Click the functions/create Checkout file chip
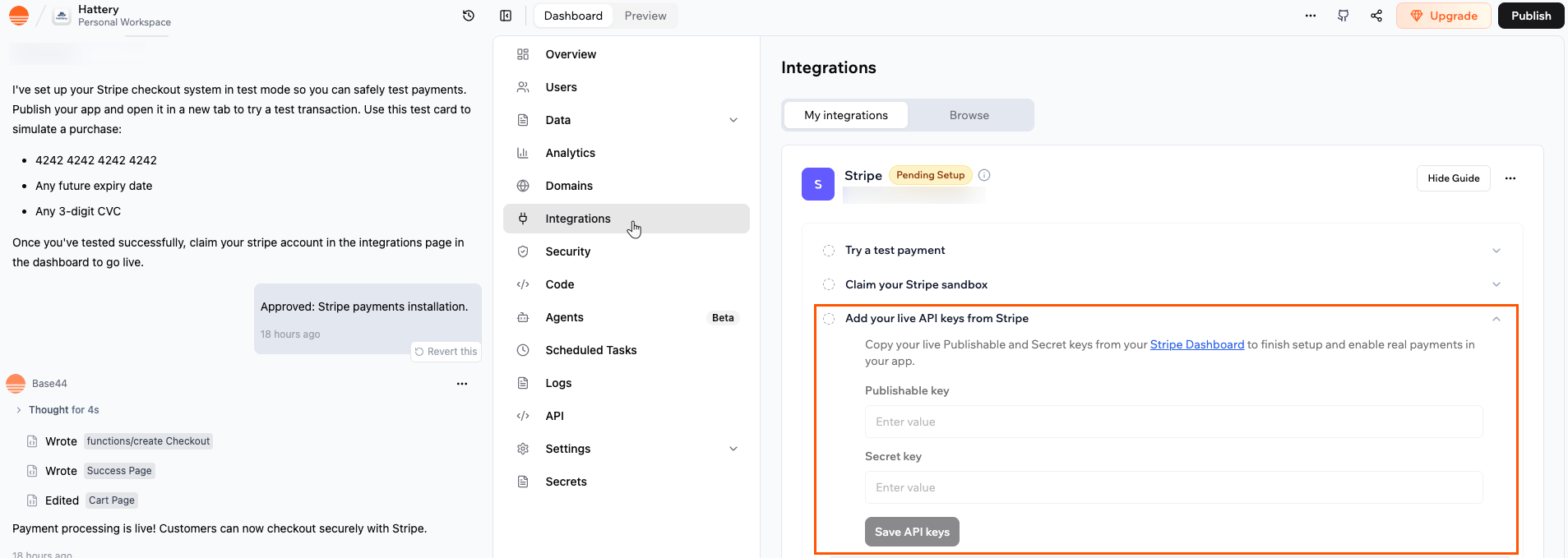Screen dimensions: 1568x558 click(x=148, y=441)
